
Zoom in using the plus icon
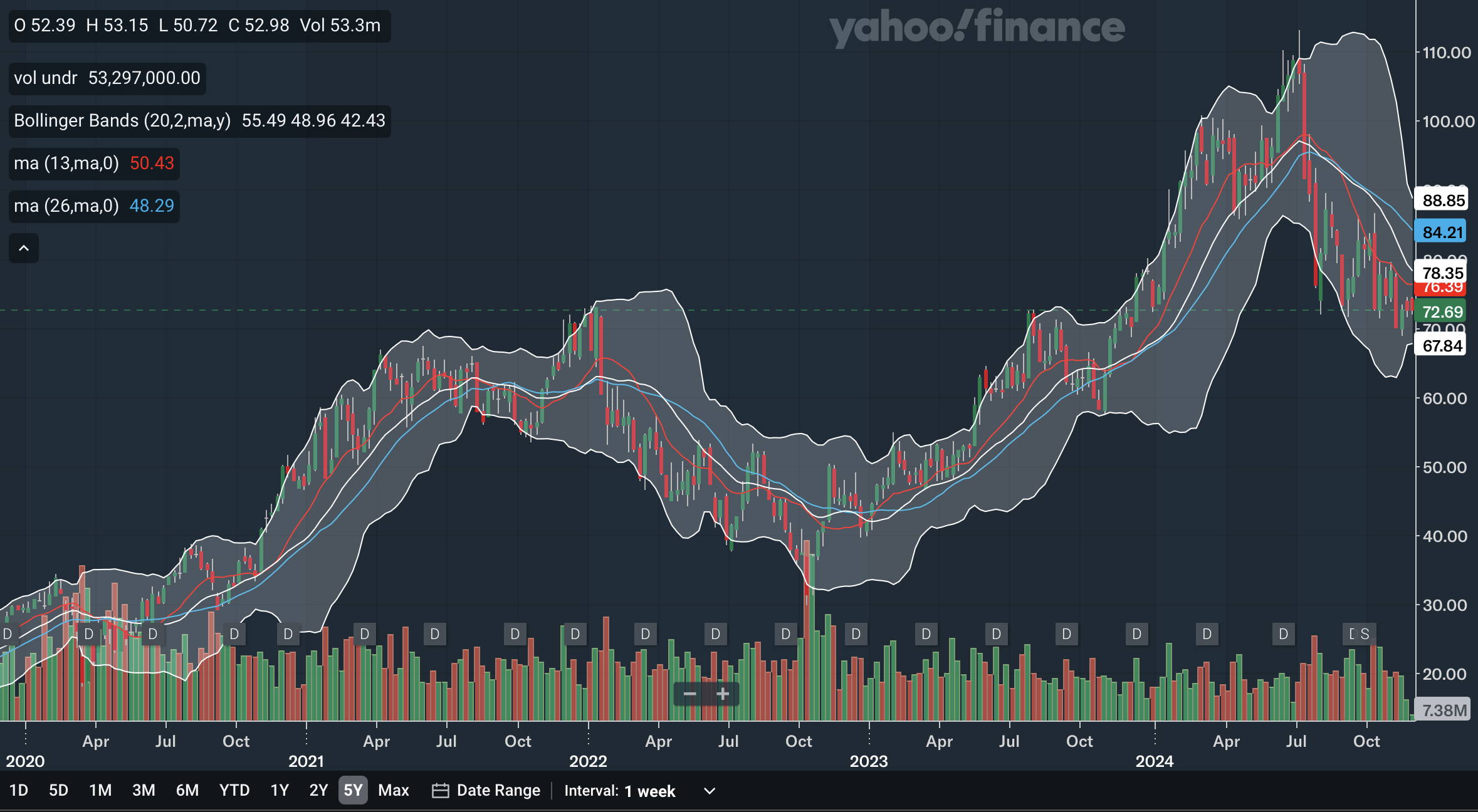(x=722, y=694)
